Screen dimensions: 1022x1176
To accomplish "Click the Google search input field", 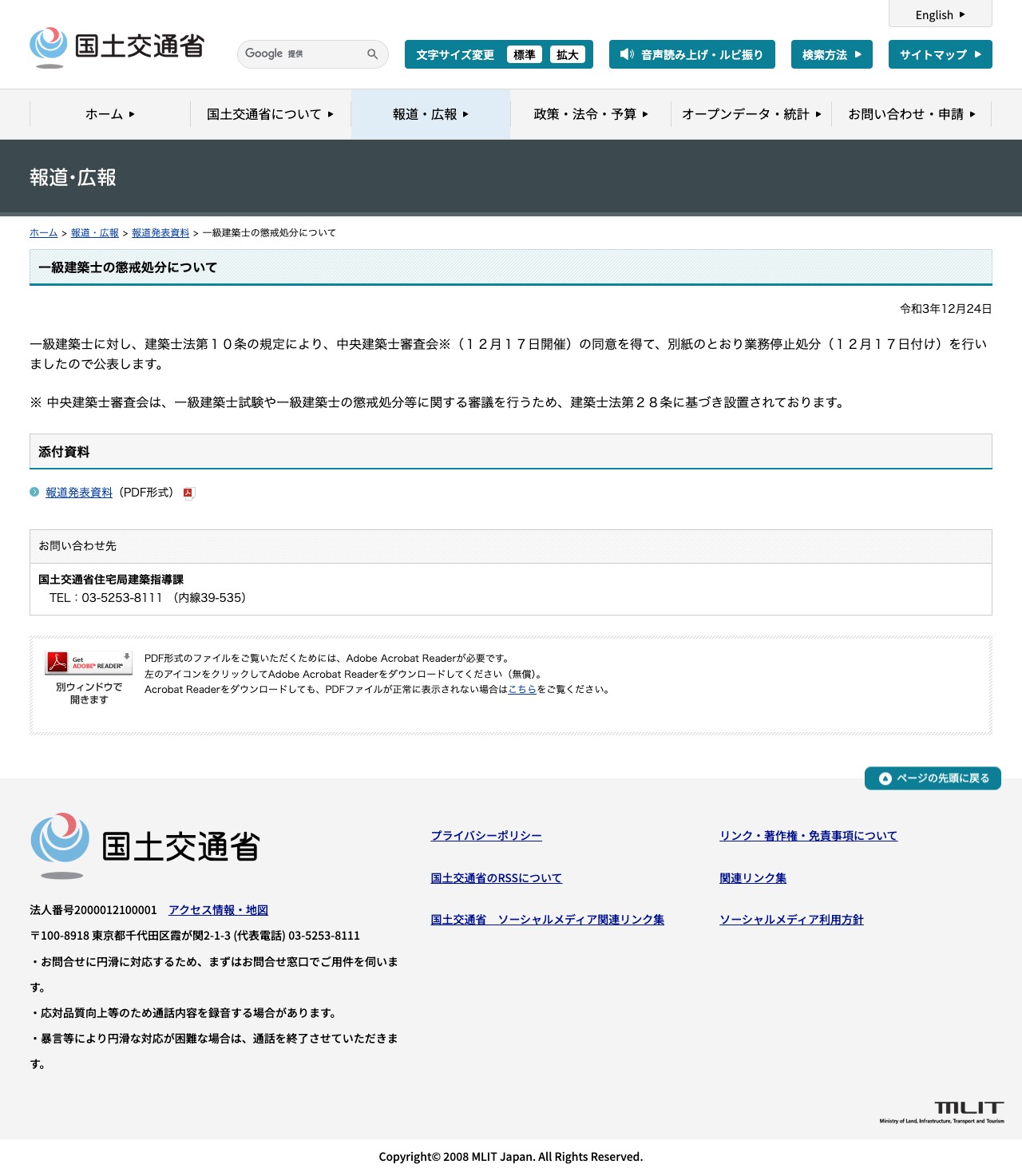I will pyautogui.click(x=302, y=54).
